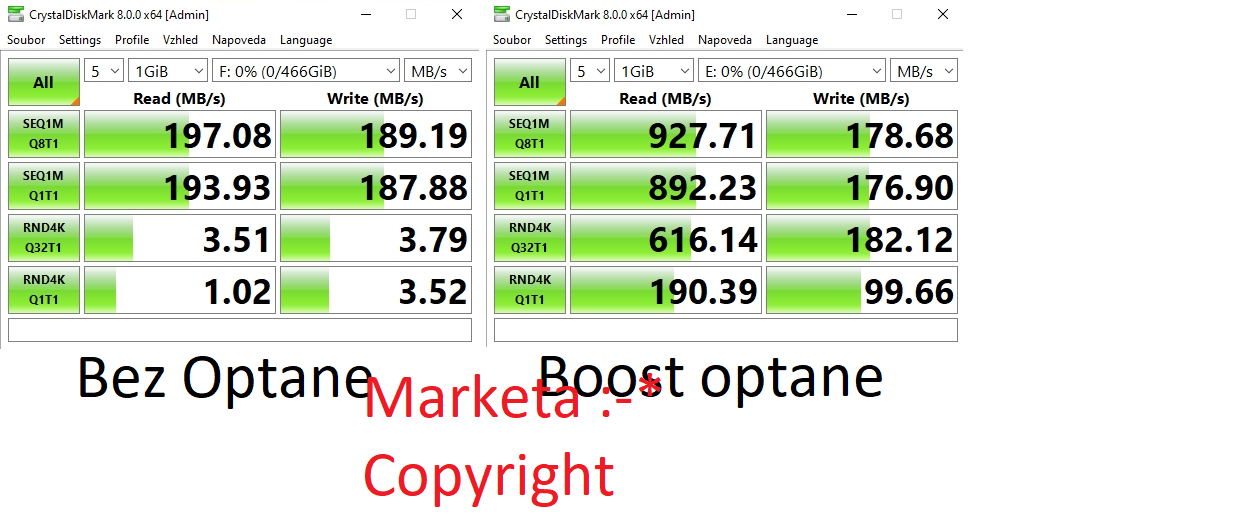
Task: Minimize the left CrystalDiskMark window
Action: tap(365, 14)
